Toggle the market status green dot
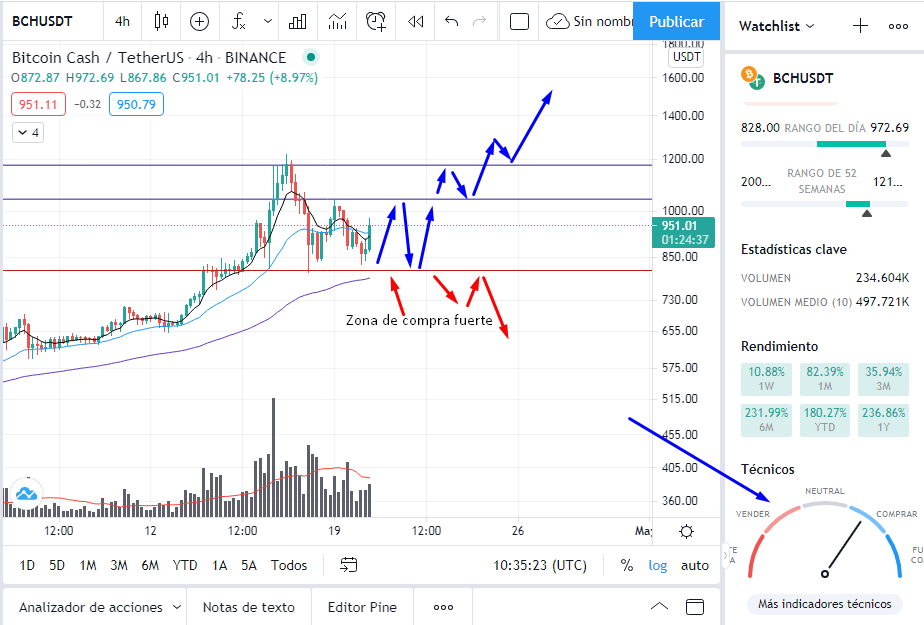Image resolution: width=924 pixels, height=625 pixels. (311, 58)
